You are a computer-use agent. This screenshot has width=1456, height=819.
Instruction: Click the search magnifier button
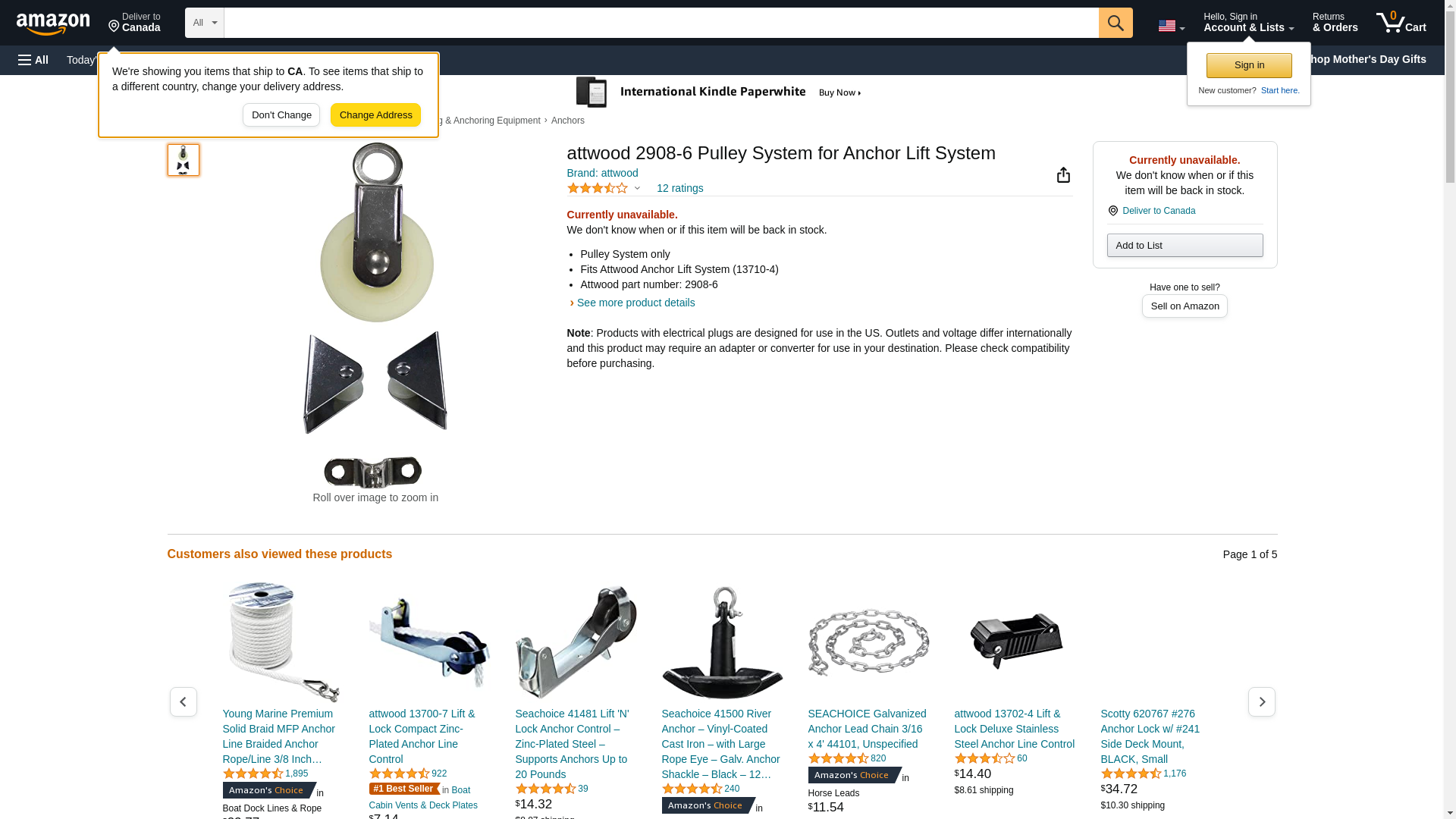pos(1116,23)
